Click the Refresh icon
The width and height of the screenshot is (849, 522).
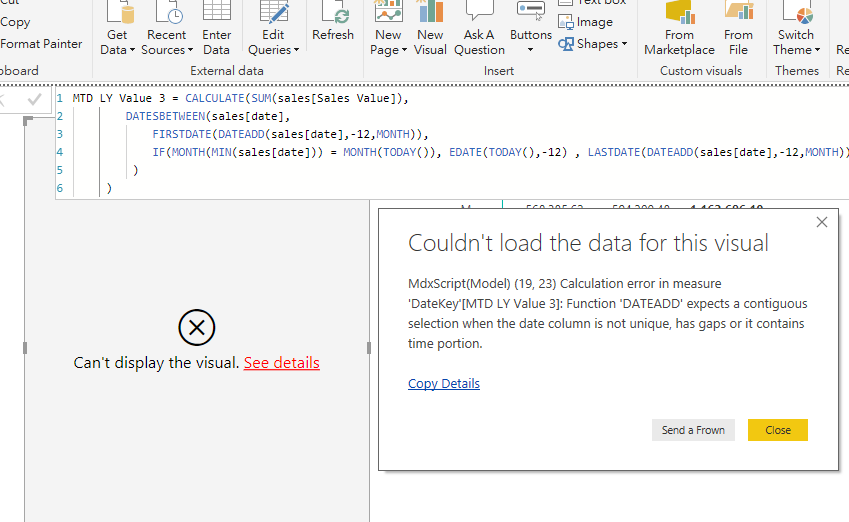pyautogui.click(x=336, y=12)
